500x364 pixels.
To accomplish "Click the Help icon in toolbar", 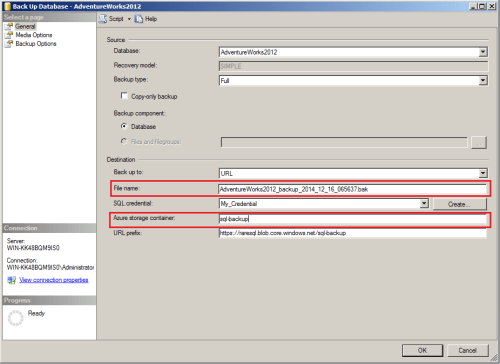I will [x=139, y=19].
